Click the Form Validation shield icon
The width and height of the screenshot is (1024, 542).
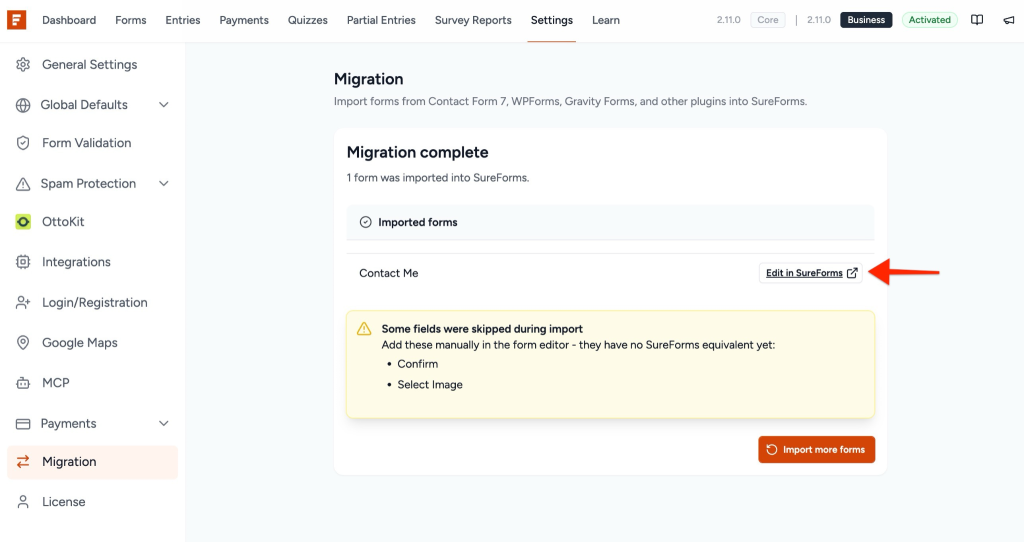(23, 143)
